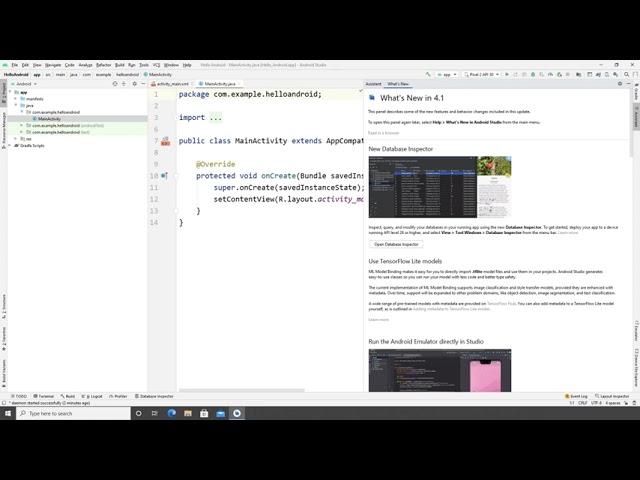
Task: Click the editor horizontal scrollbar
Action: point(242,391)
